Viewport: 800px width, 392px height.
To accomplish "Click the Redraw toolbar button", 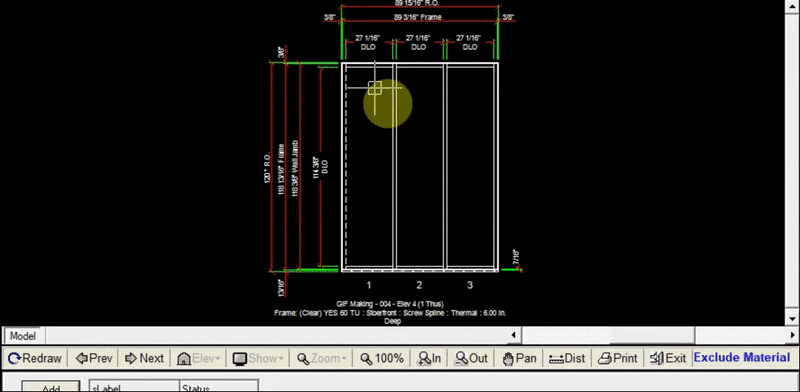I will click(x=35, y=358).
